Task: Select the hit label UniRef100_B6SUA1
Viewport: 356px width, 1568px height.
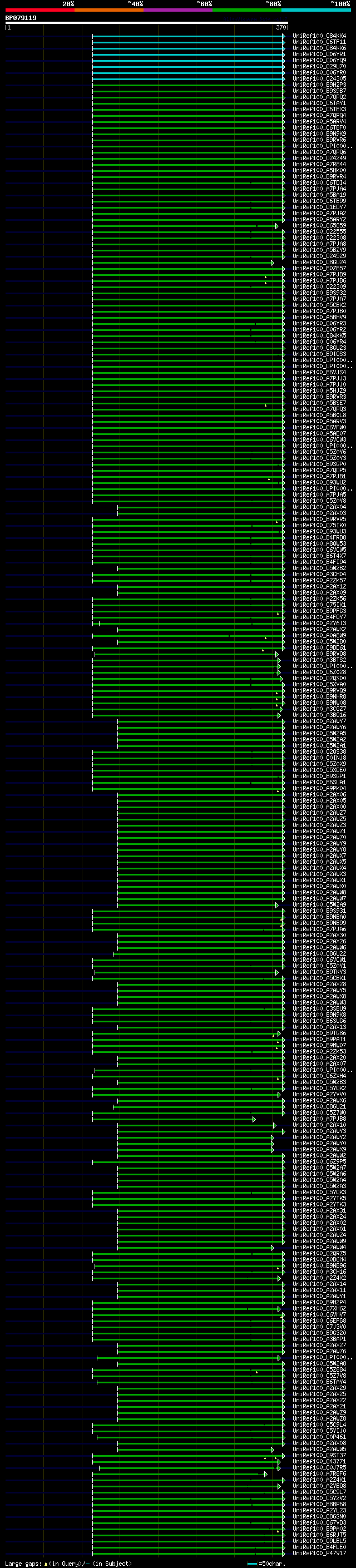Action: 319,782
